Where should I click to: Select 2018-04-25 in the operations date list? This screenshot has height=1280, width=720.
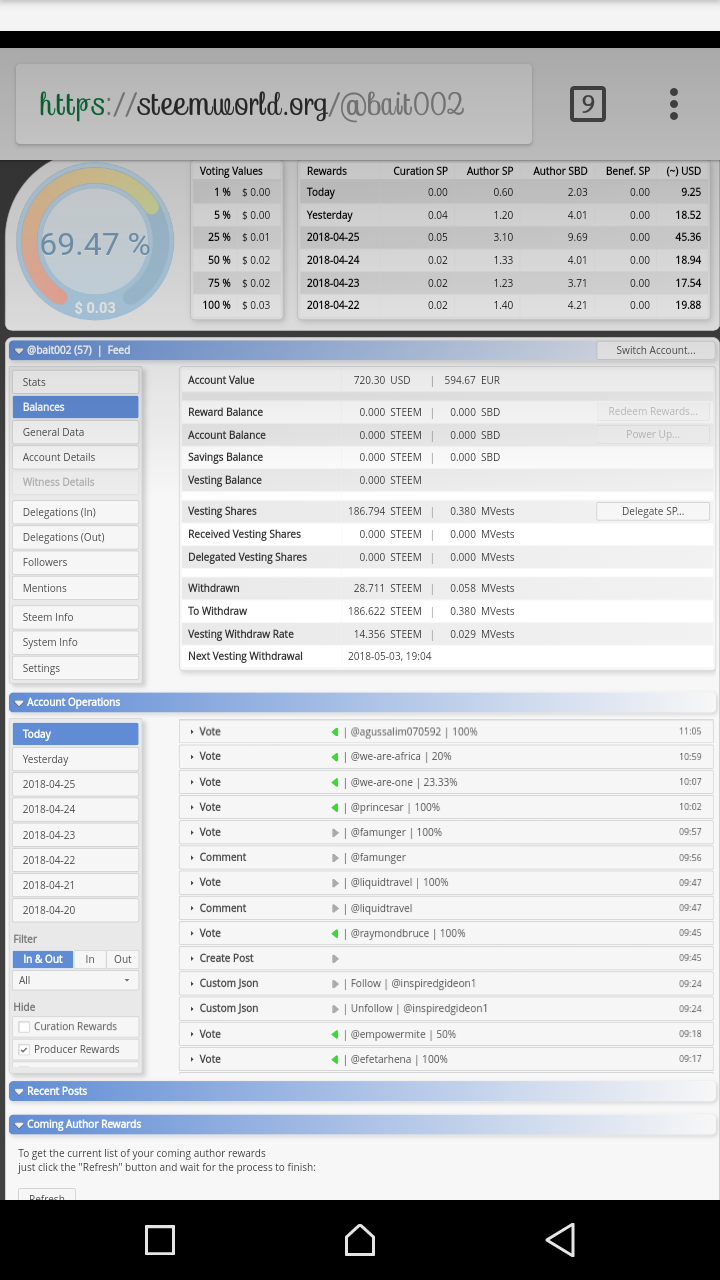click(x=75, y=784)
